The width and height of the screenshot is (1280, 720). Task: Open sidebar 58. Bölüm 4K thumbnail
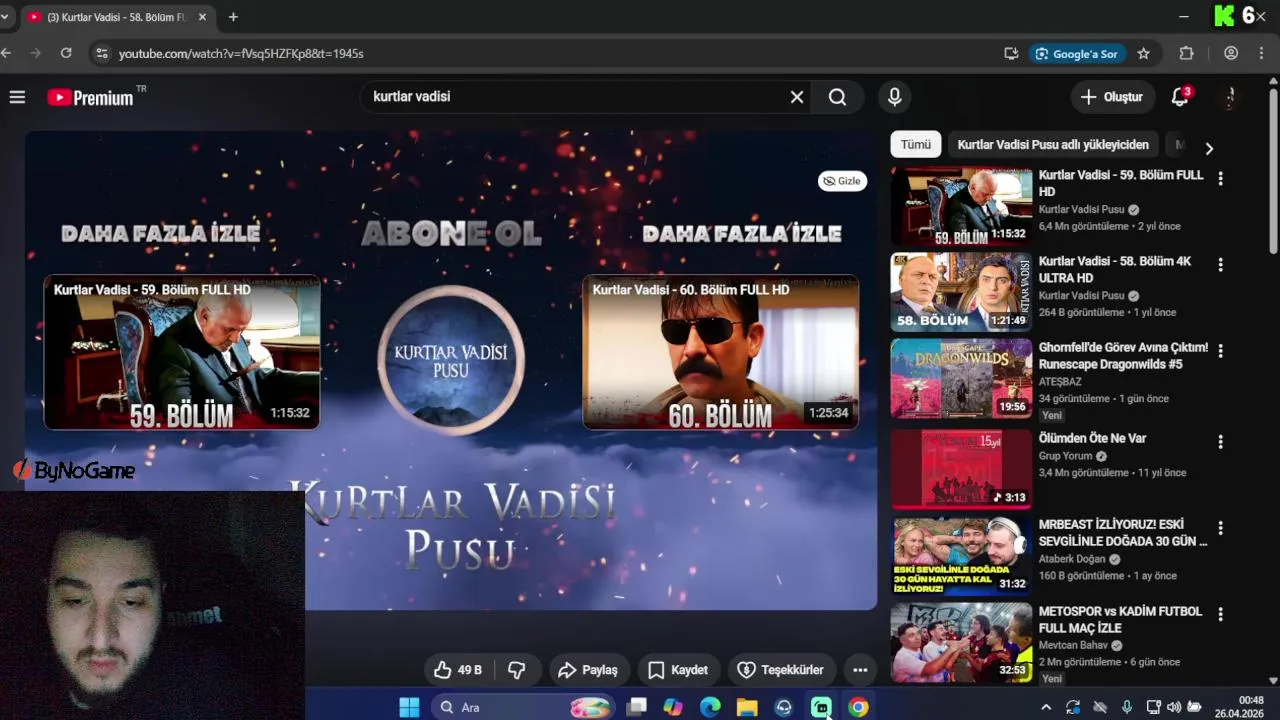pyautogui.click(x=961, y=292)
